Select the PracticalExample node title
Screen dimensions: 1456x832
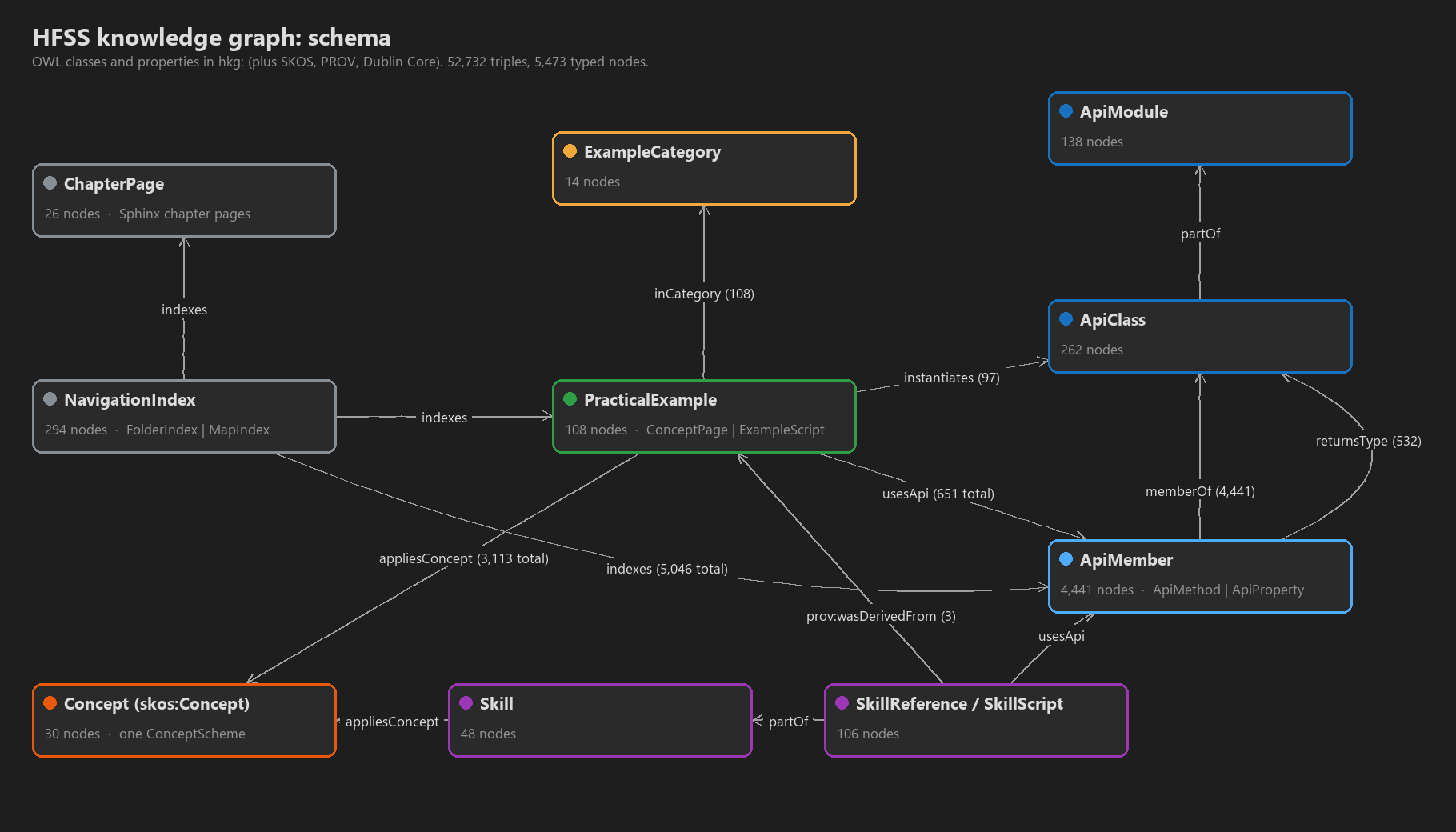point(650,400)
